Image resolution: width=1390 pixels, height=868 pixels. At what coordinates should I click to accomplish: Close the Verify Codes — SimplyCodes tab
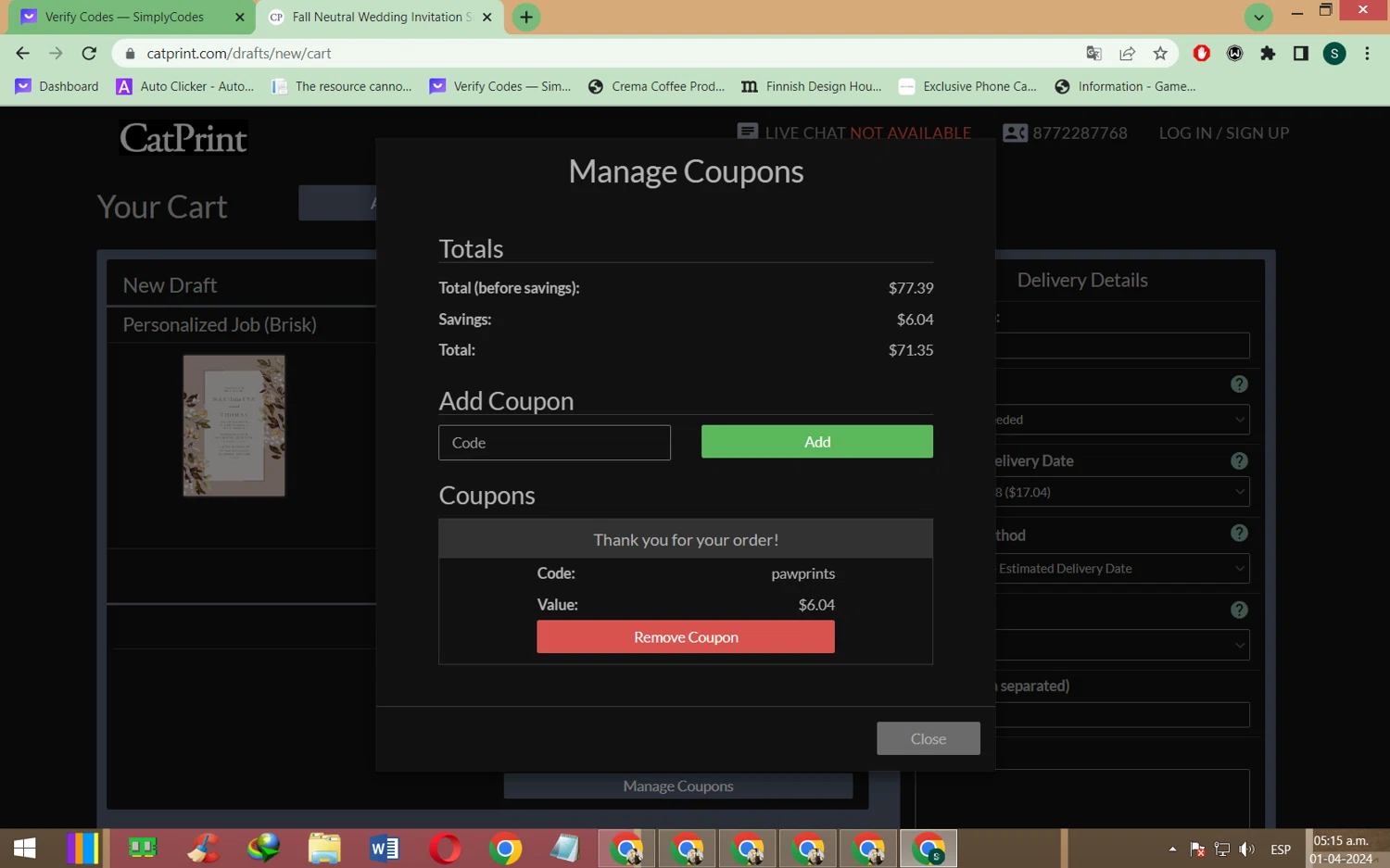(240, 17)
